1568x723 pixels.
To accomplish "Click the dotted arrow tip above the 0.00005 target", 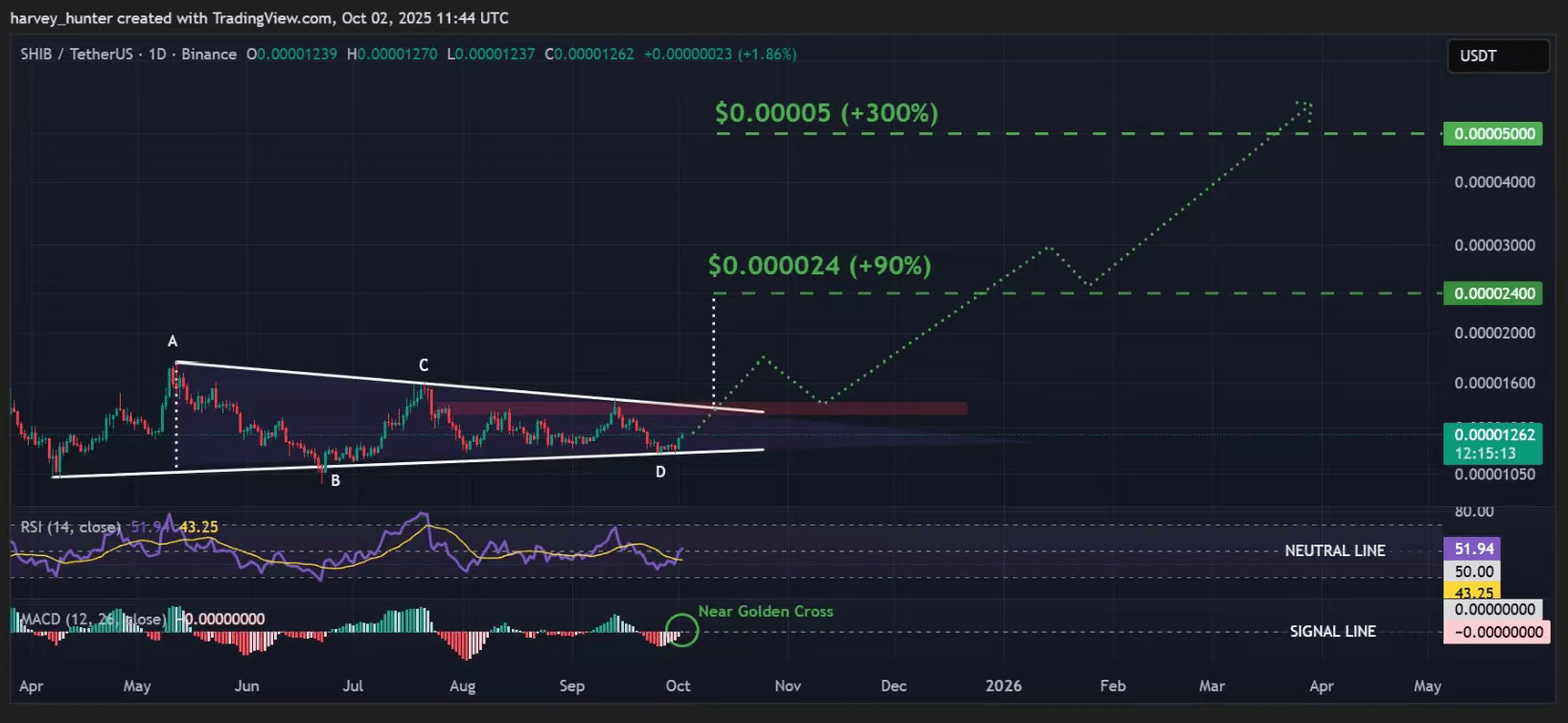I will [1305, 105].
